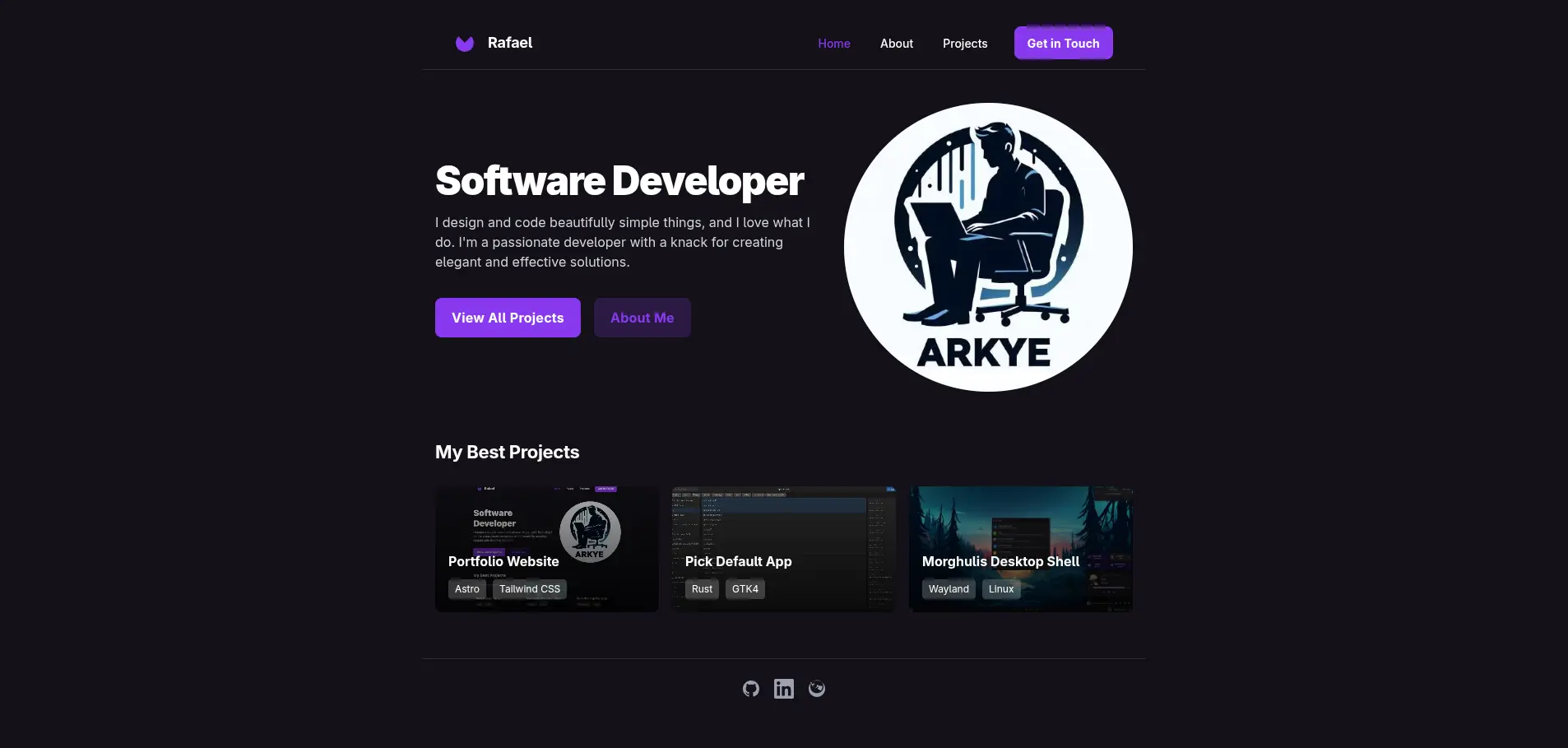
Task: Open the GitHub profile icon in footer
Action: (x=750, y=688)
